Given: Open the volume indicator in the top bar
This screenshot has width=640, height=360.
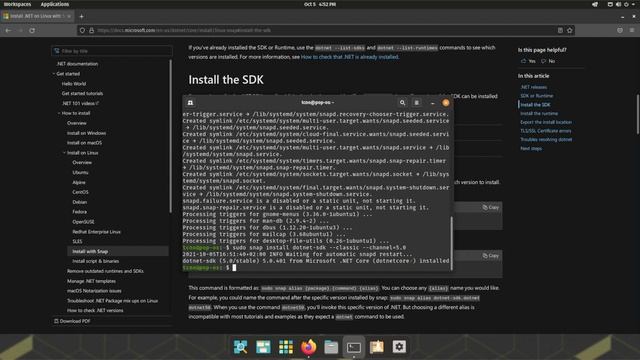Looking at the screenshot, I should 618,4.
